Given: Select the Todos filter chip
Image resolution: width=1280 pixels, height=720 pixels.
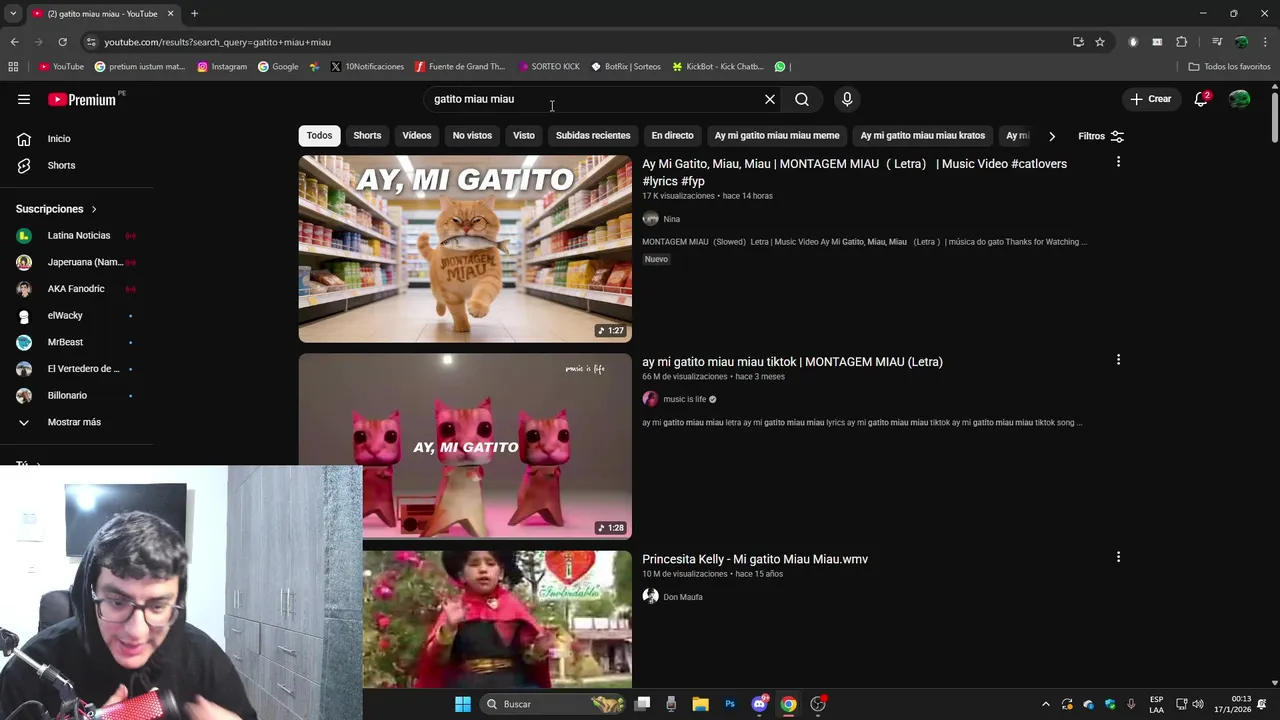Looking at the screenshot, I should point(319,136).
